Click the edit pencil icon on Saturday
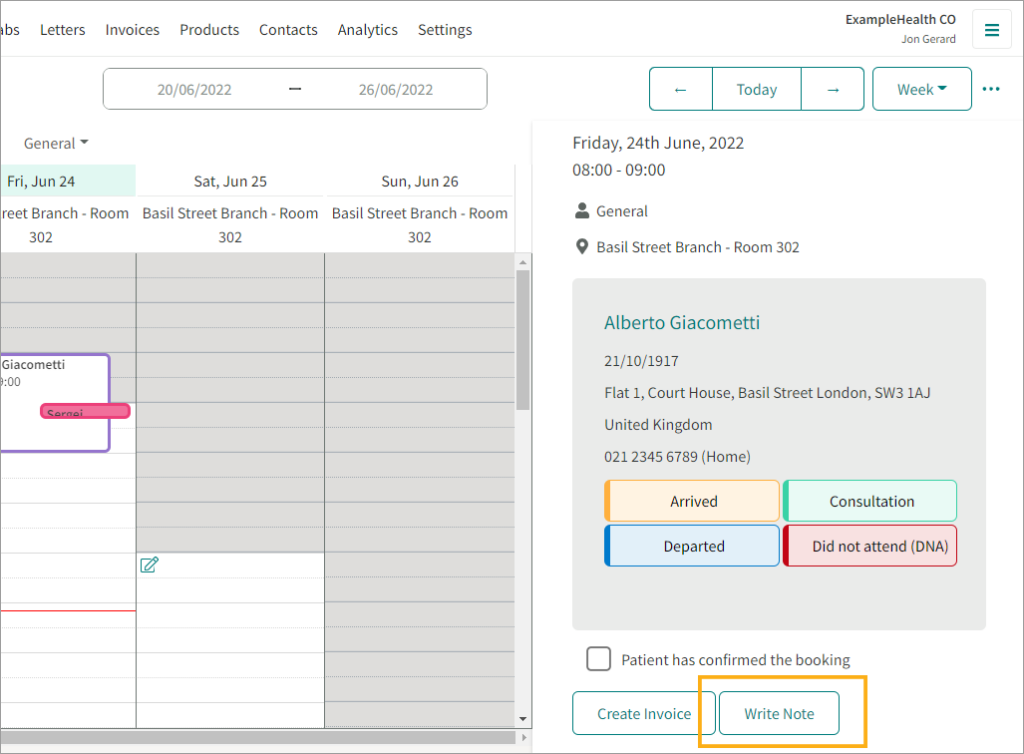 [x=150, y=565]
